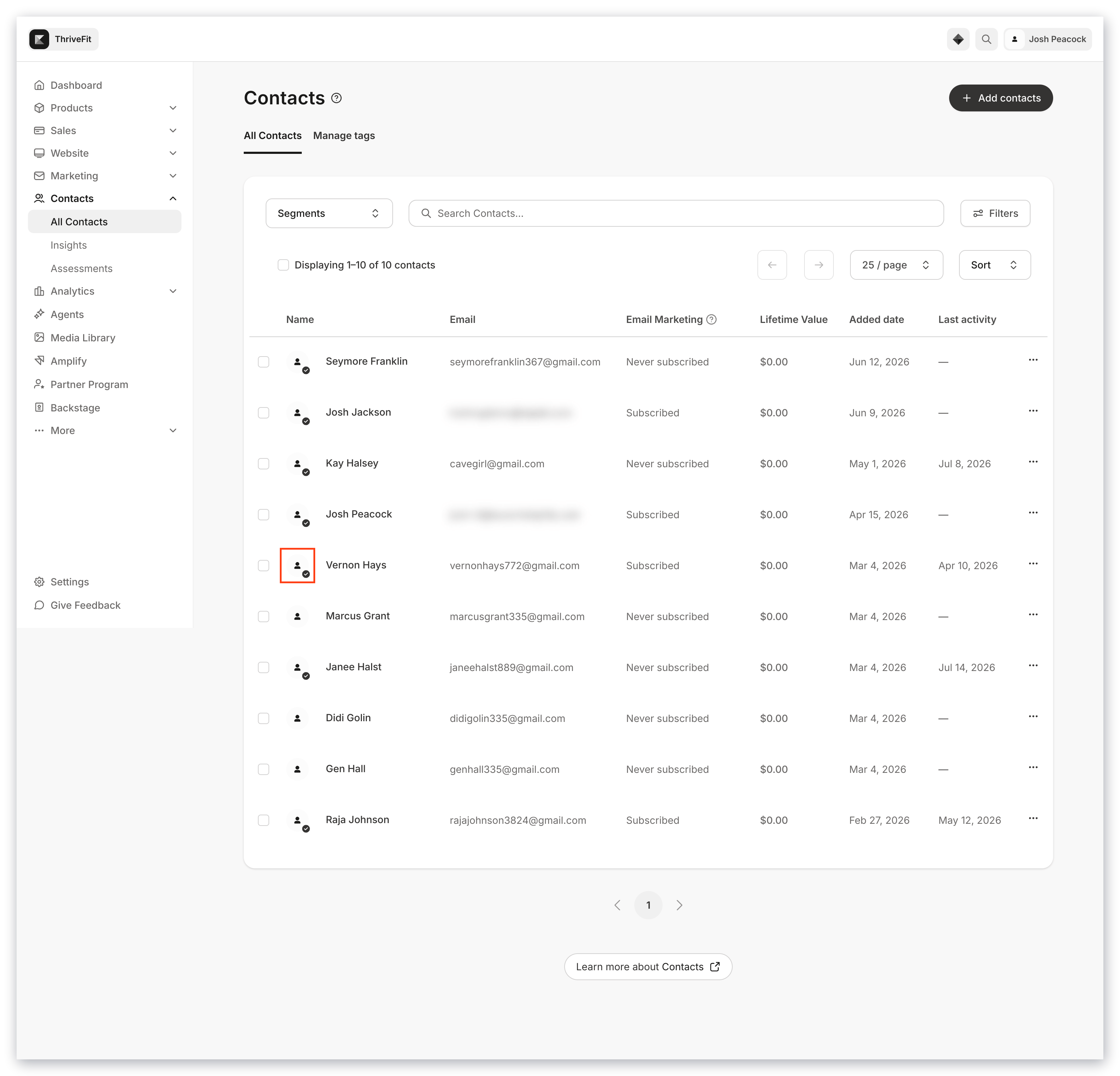Image resolution: width=1120 pixels, height=1076 pixels.
Task: Open actions menu for Marcus Grant
Action: click(x=1033, y=615)
